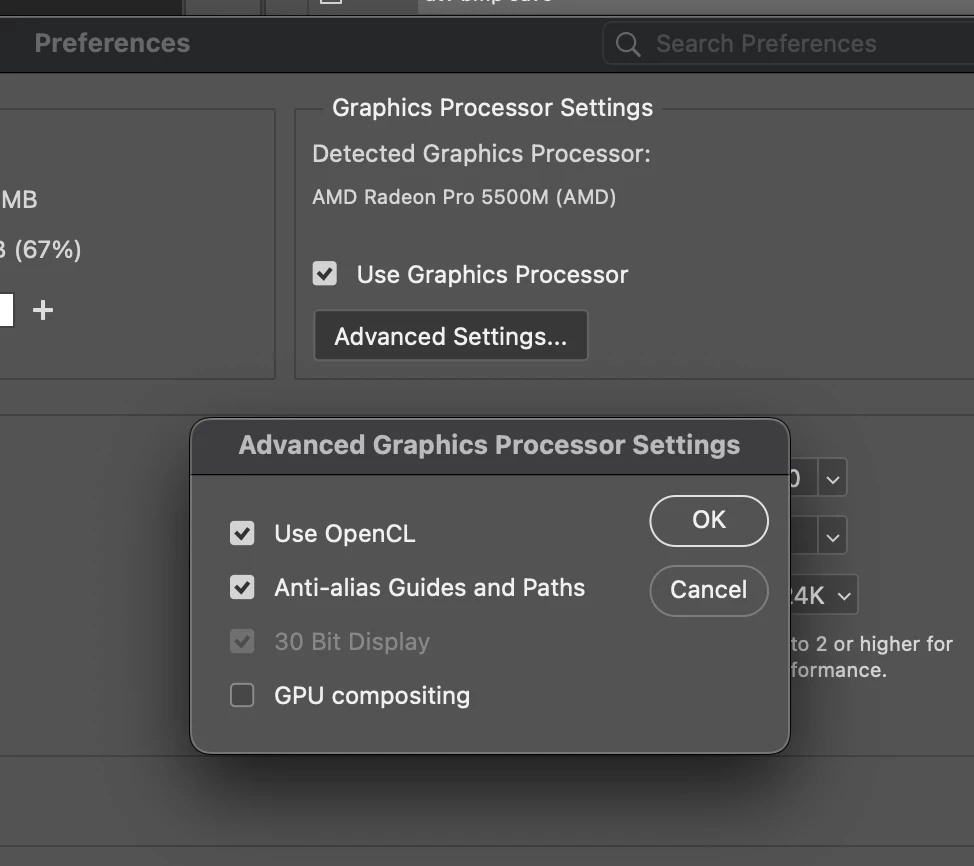974x866 pixels.
Task: Toggle Anti-alias Guides and Paths checkbox
Action: pos(242,587)
